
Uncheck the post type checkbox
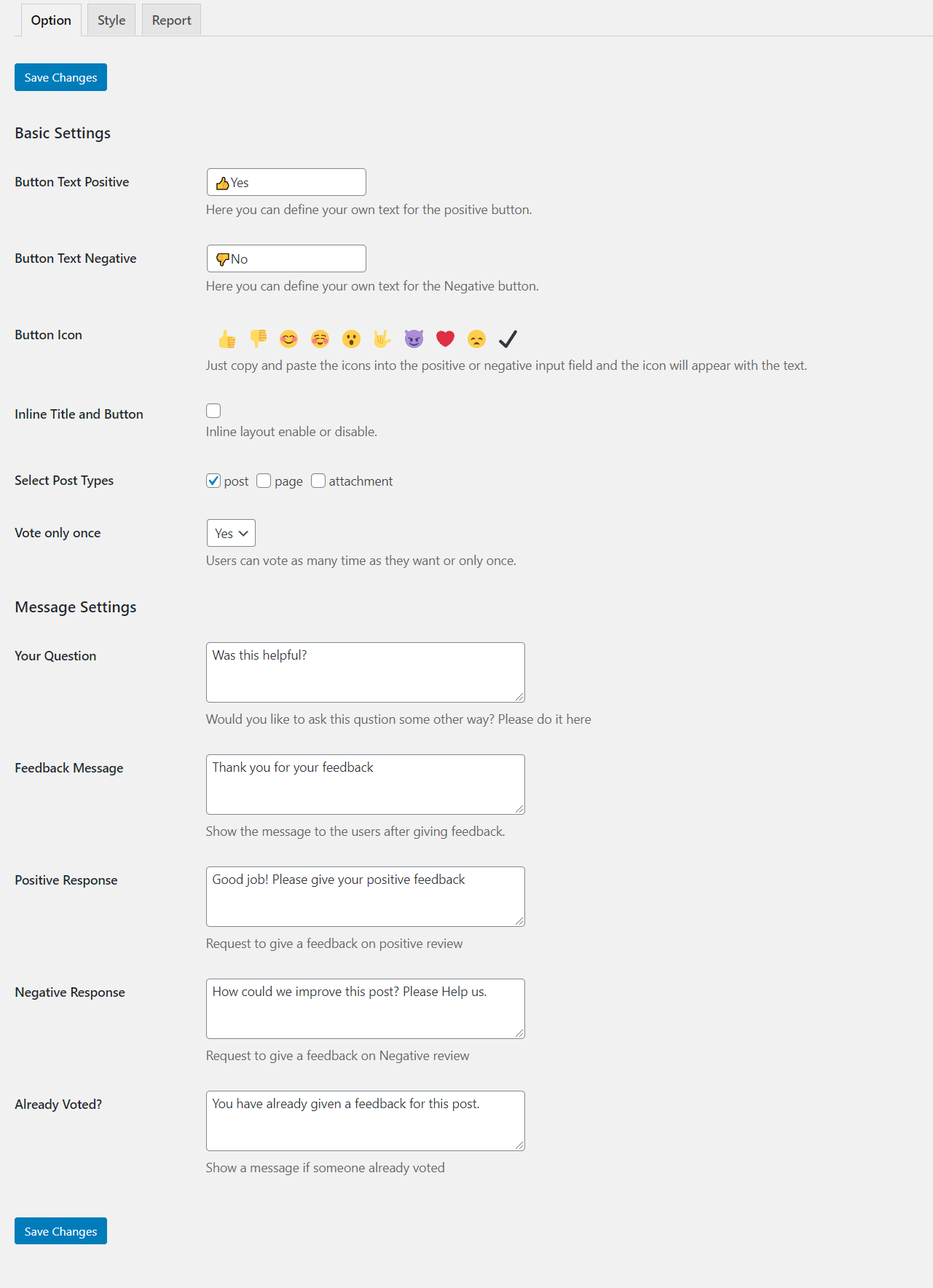pos(213,481)
